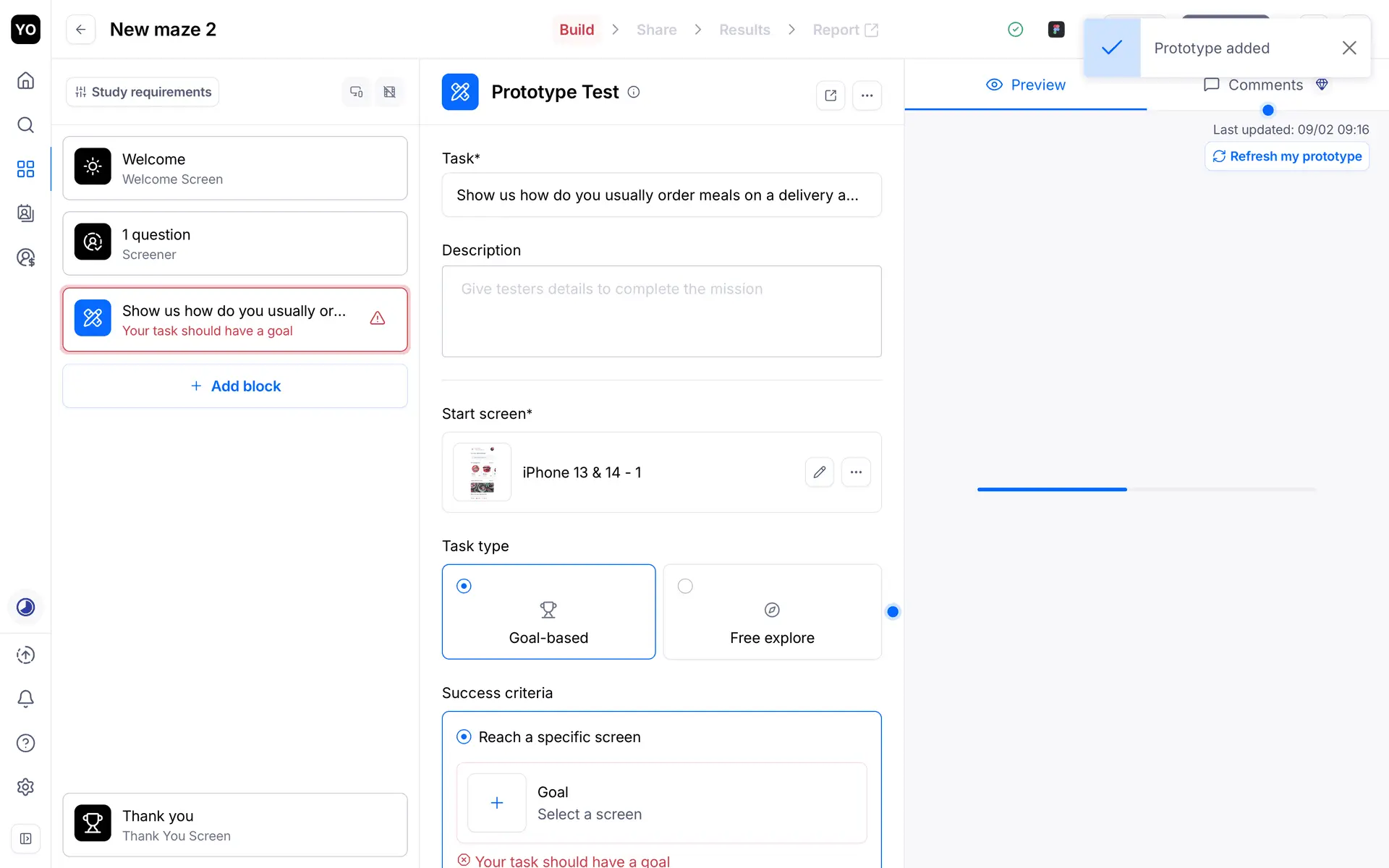The height and width of the screenshot is (868, 1389).
Task: Click the Figma icon in header
Action: pos(1056,30)
